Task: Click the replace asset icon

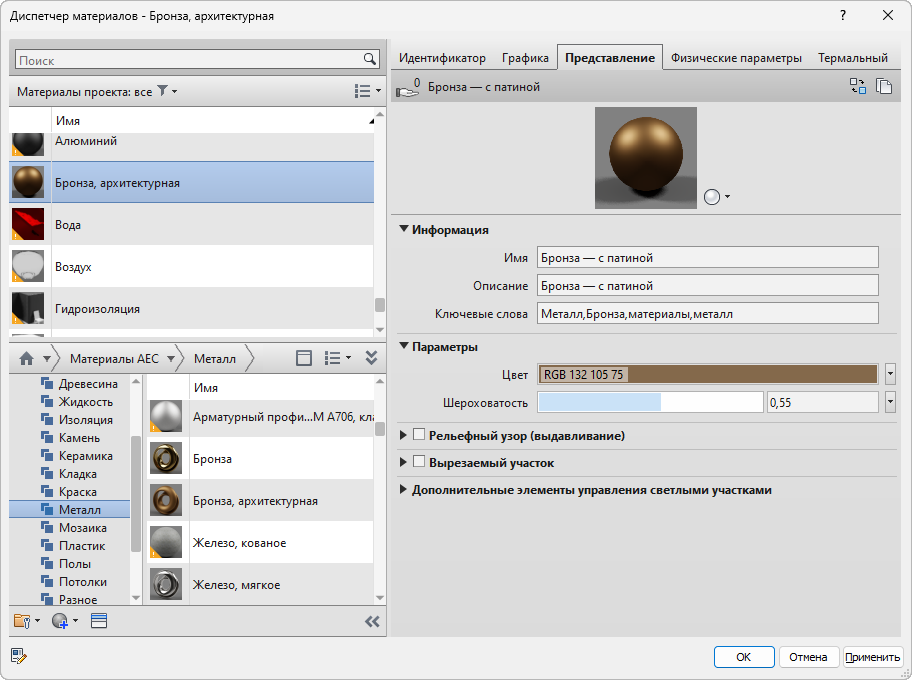Action: [x=858, y=86]
